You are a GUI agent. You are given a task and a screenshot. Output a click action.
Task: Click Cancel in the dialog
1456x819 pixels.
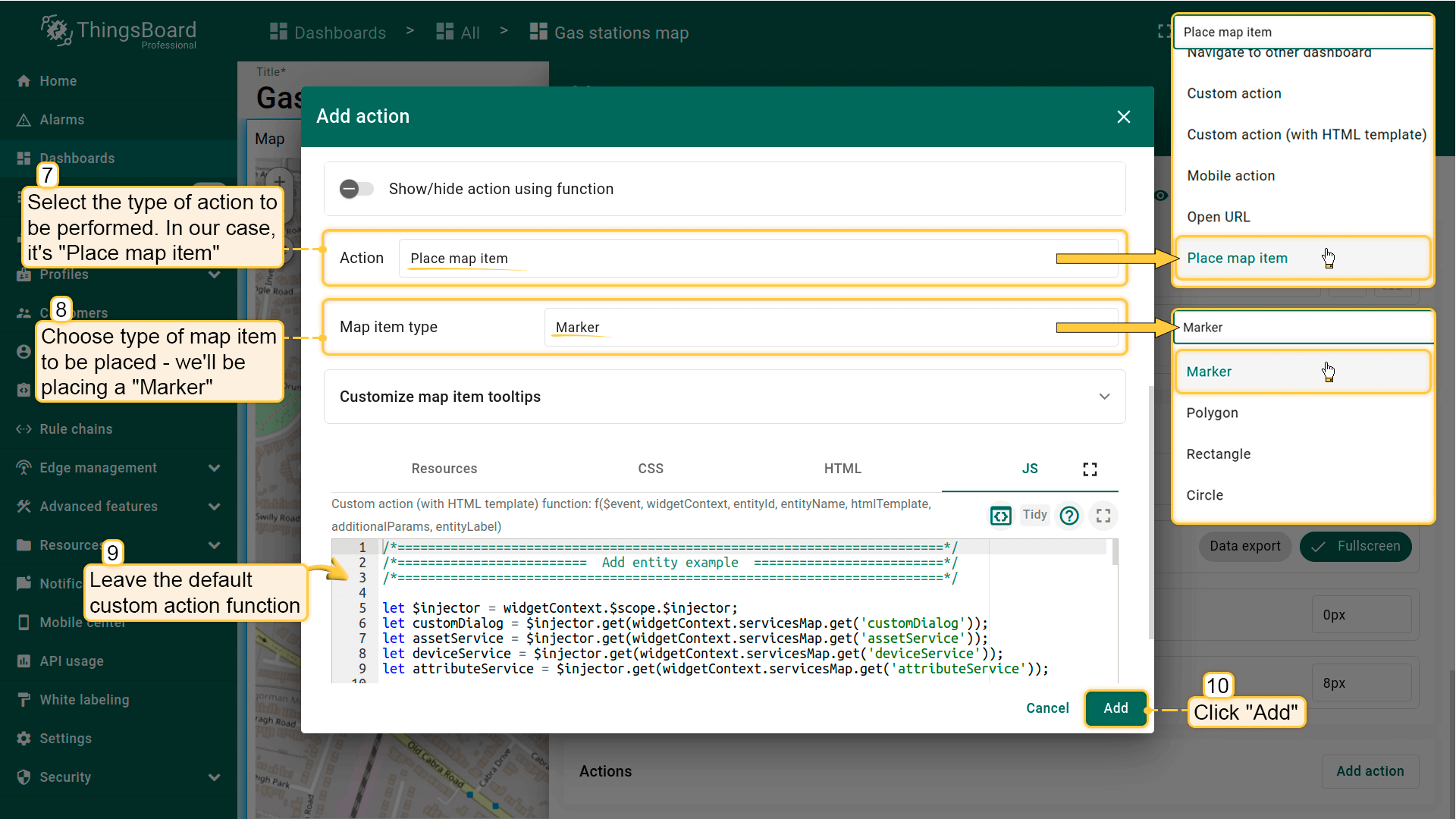click(1046, 708)
